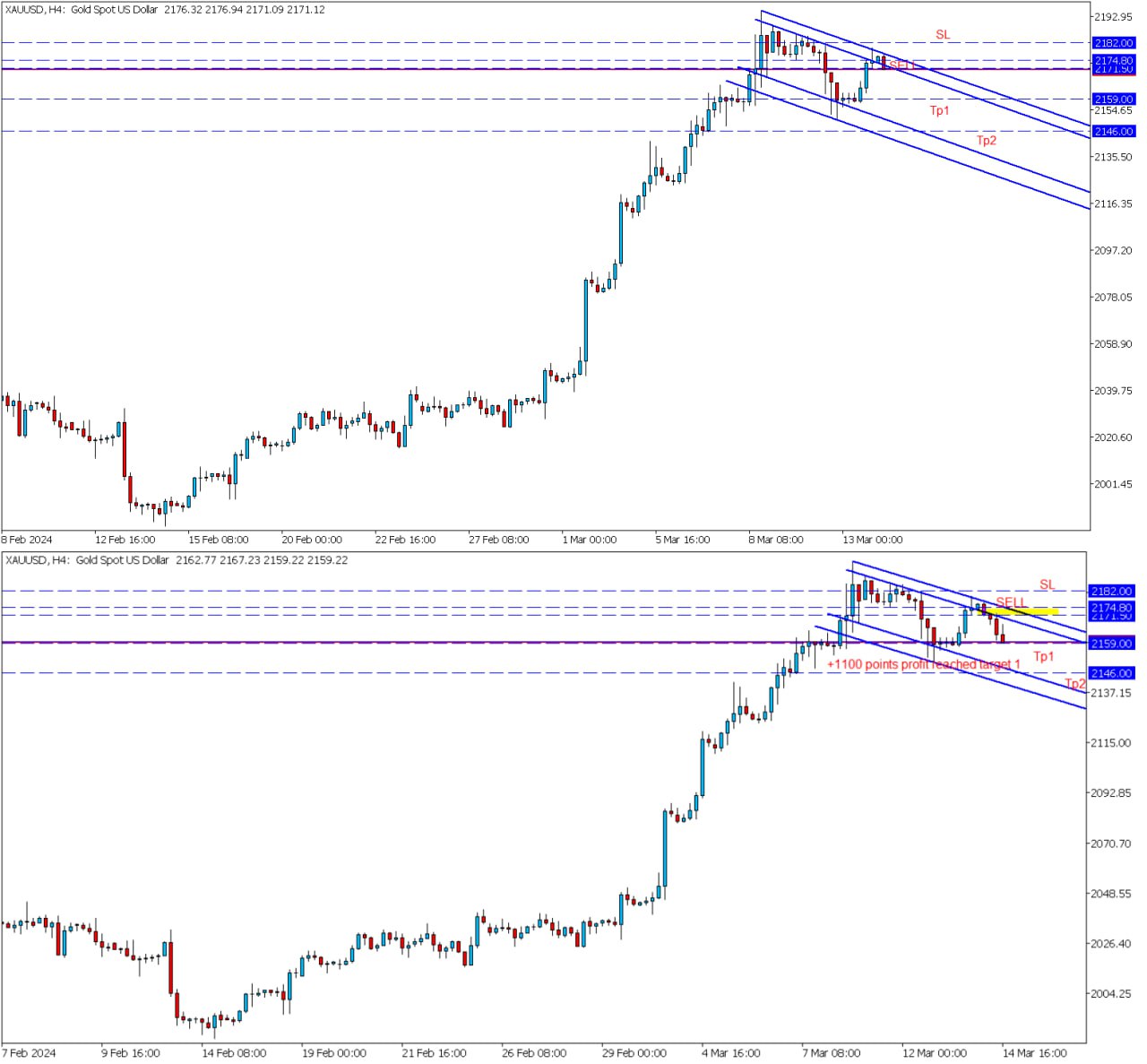Screen dimensions: 1147x1064
Task: Click the 2058.90 price axis value
Action: click(x=1113, y=343)
